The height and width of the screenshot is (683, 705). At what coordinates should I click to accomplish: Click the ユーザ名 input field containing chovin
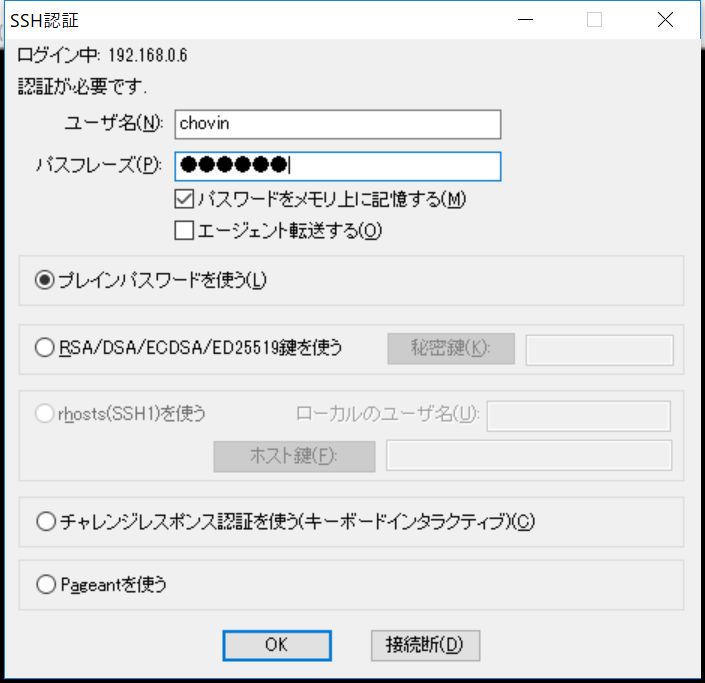pos(338,124)
